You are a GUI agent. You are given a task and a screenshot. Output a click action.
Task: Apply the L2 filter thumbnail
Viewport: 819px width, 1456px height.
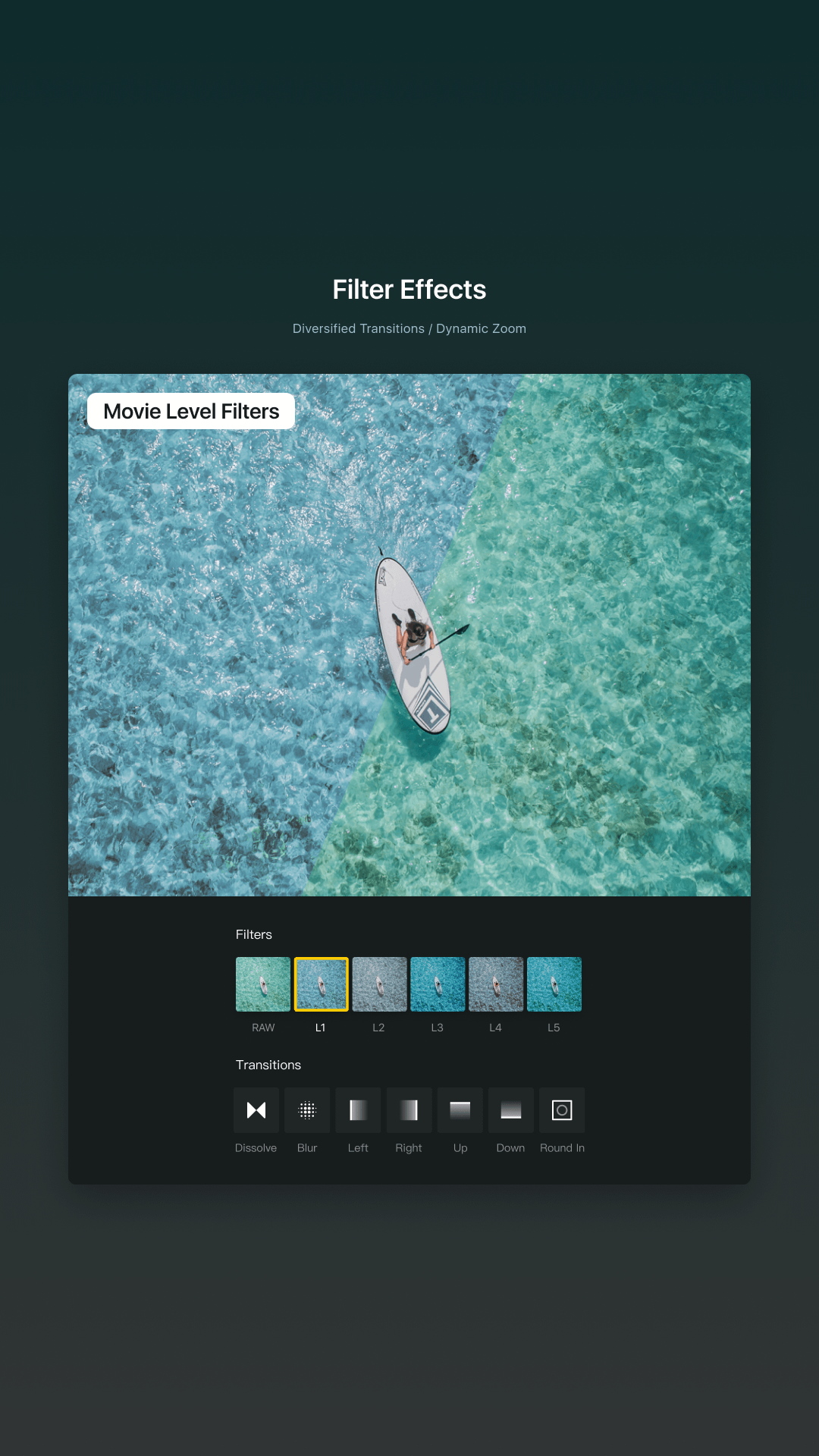click(x=380, y=984)
